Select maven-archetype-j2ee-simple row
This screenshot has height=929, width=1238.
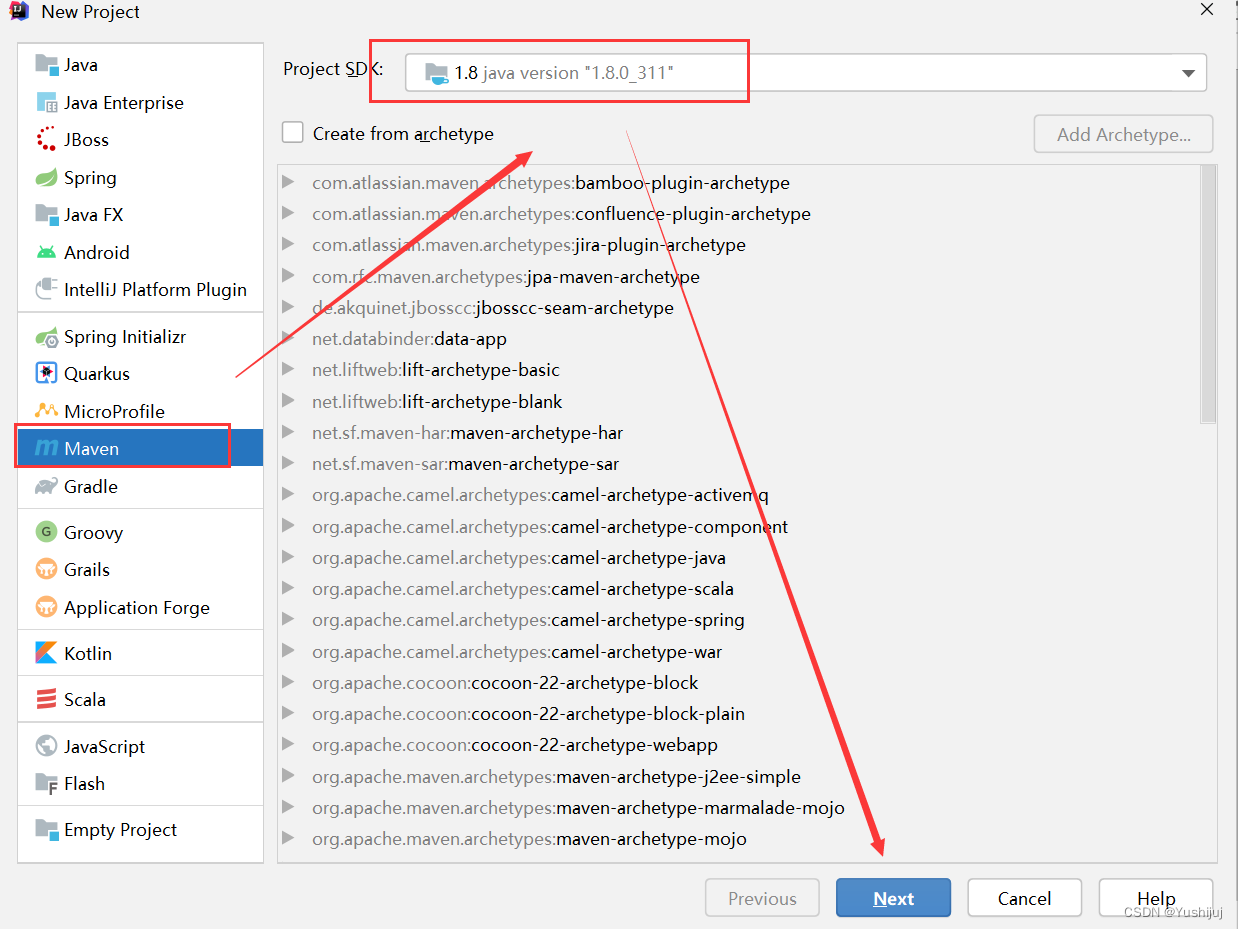tap(738, 776)
